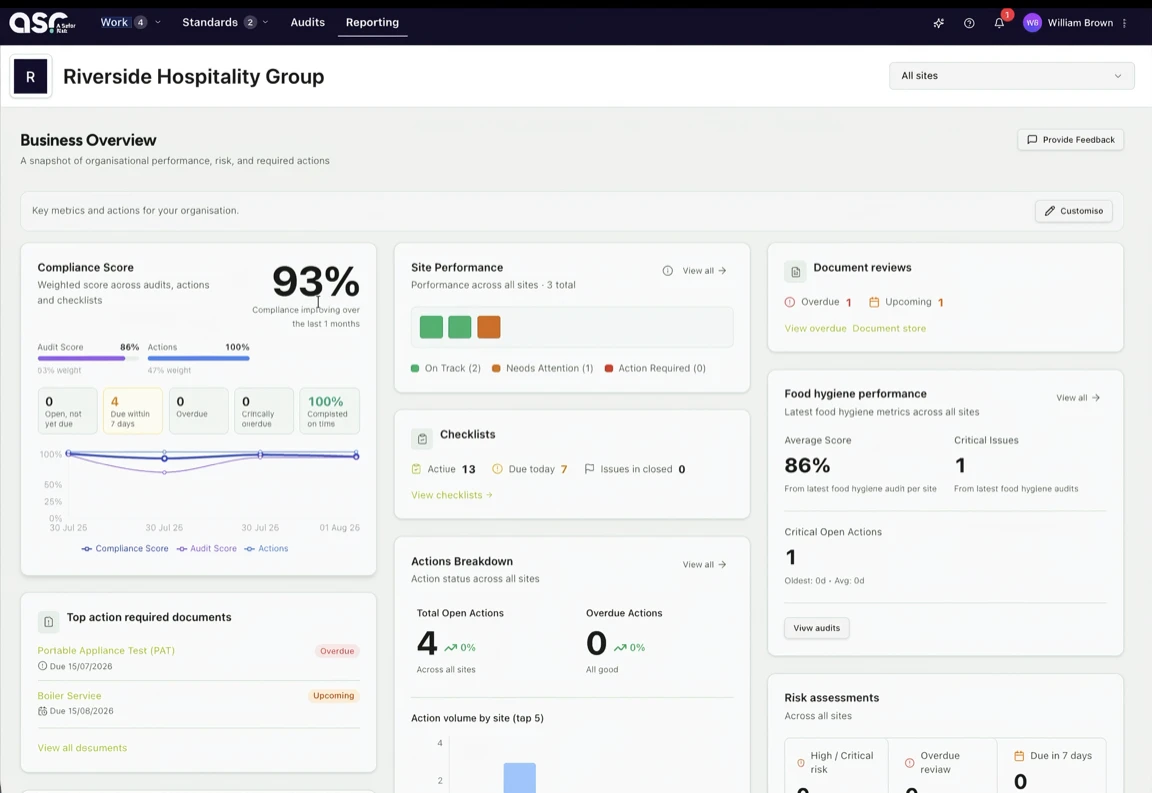Toggle Needs Attention (1) legend item

[542, 368]
